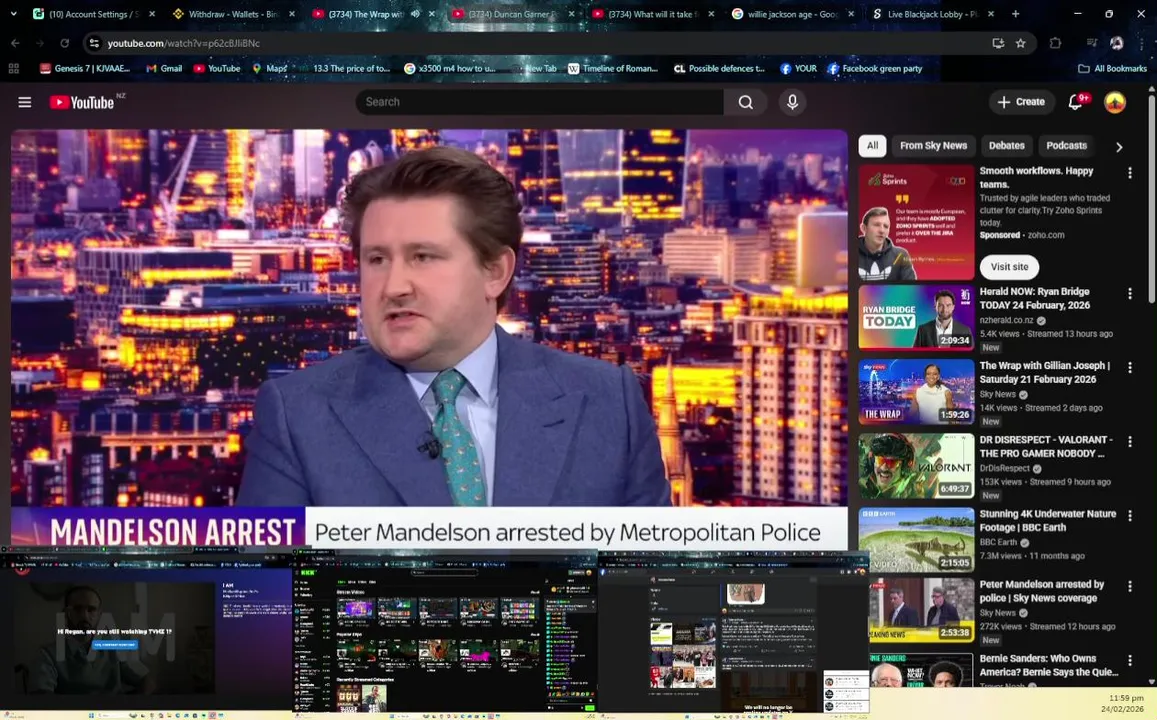Open the account avatar menu

[1114, 102]
